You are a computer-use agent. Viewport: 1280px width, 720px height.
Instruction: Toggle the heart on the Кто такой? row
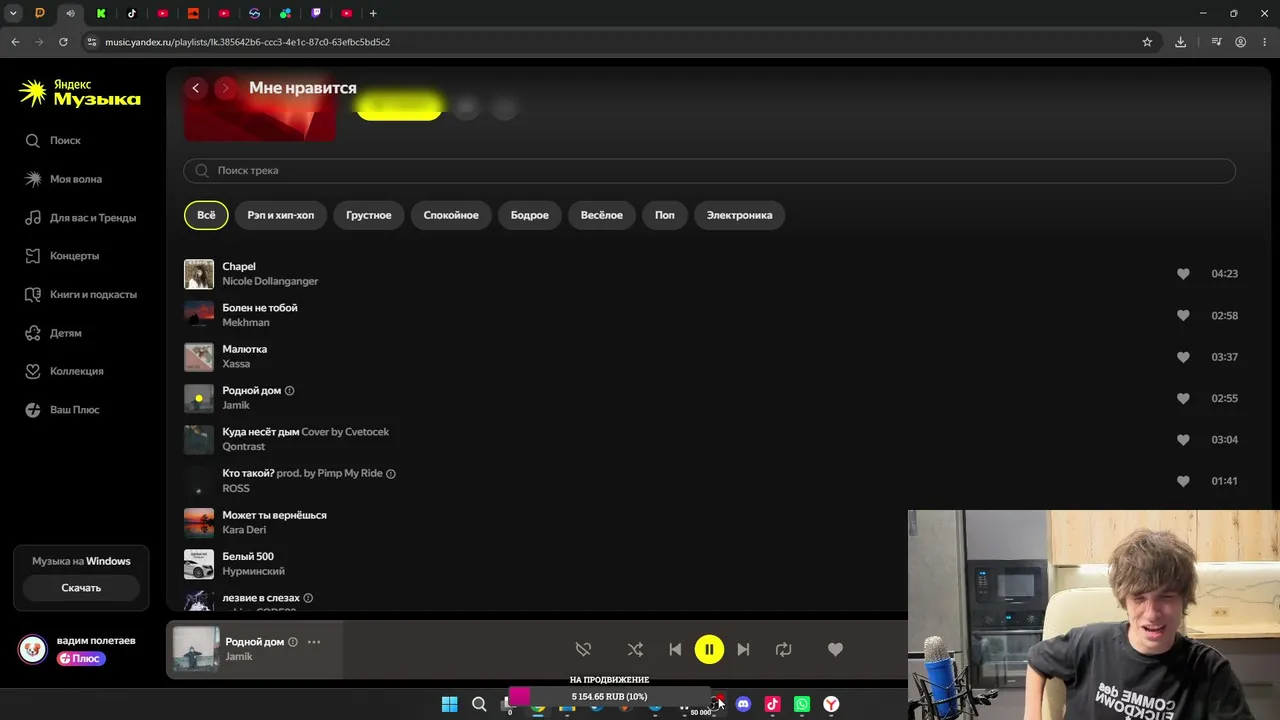tap(1183, 481)
